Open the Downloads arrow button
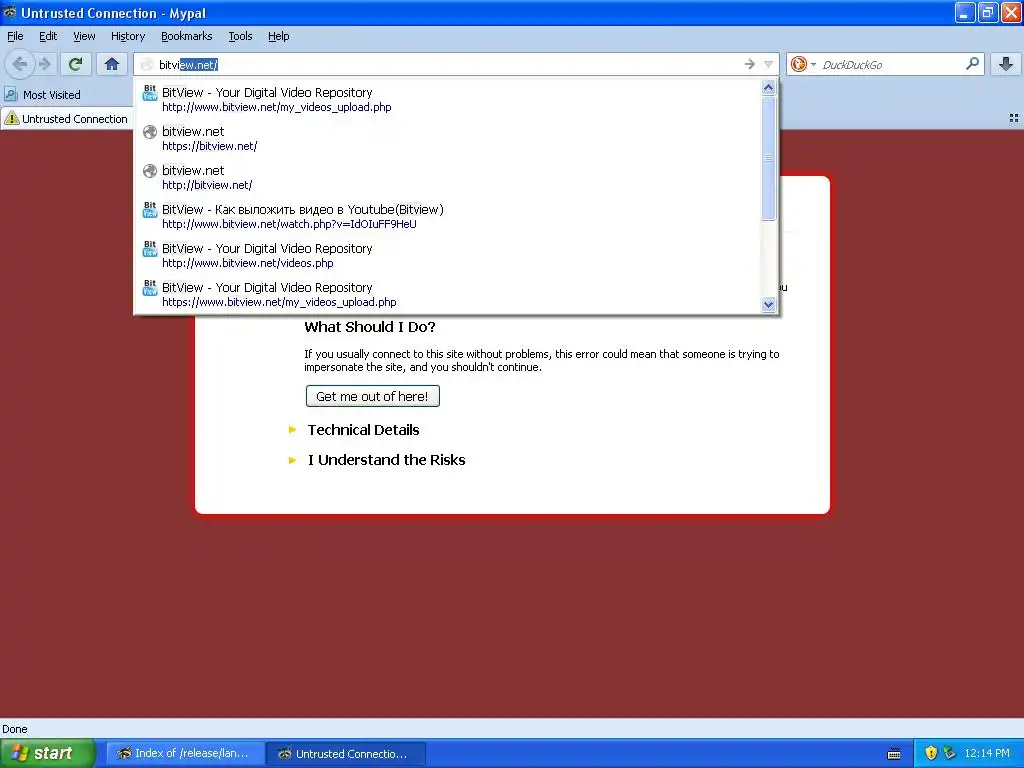Image resolution: width=1024 pixels, height=768 pixels. coord(1006,64)
